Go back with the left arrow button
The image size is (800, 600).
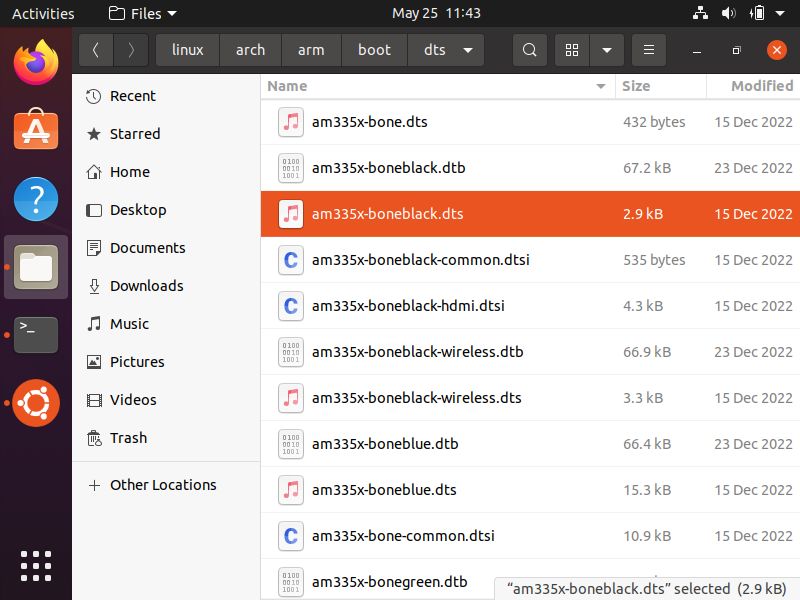click(96, 50)
